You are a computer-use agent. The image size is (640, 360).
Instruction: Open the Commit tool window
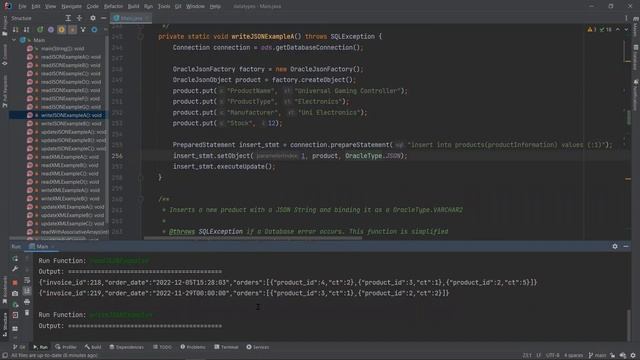[4, 55]
